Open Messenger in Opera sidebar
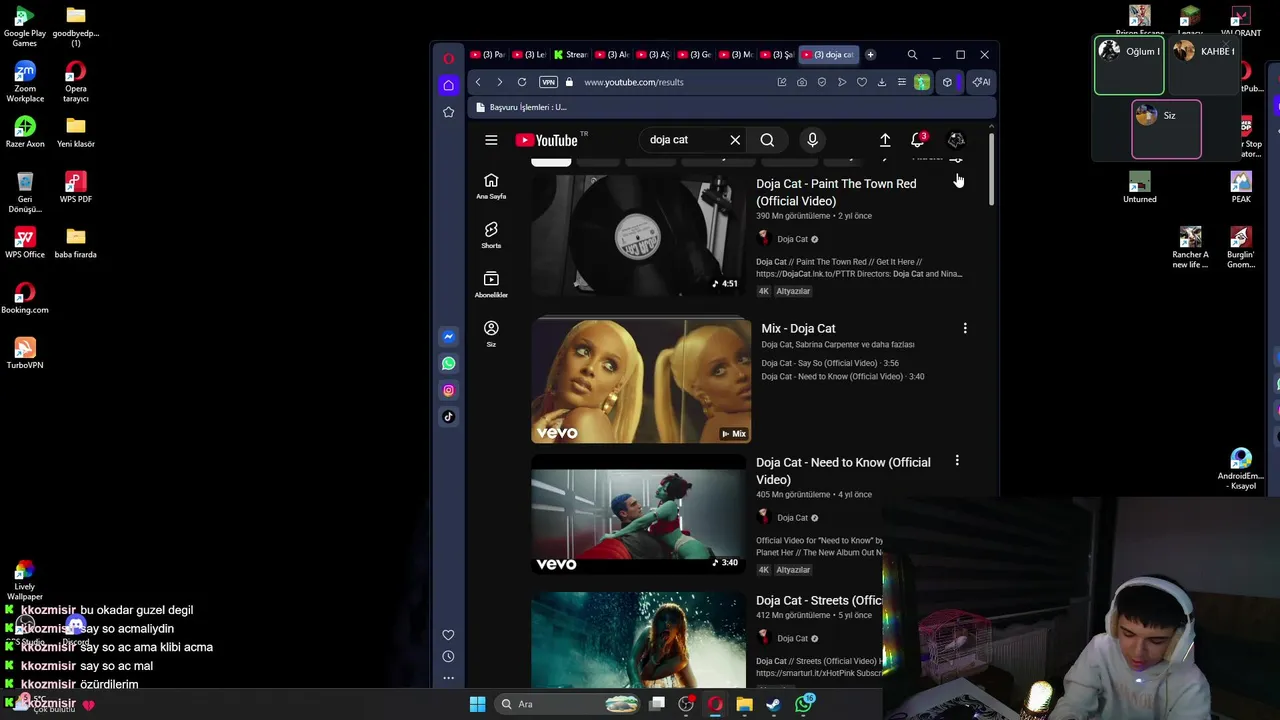Image resolution: width=1280 pixels, height=720 pixels. (448, 337)
